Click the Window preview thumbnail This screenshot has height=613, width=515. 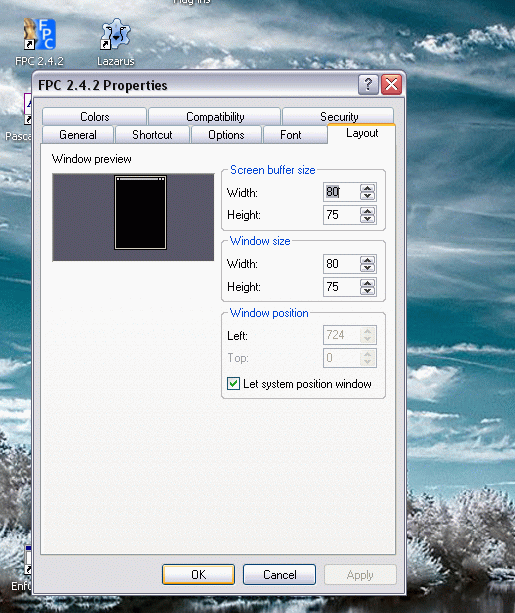pyautogui.click(x=133, y=217)
